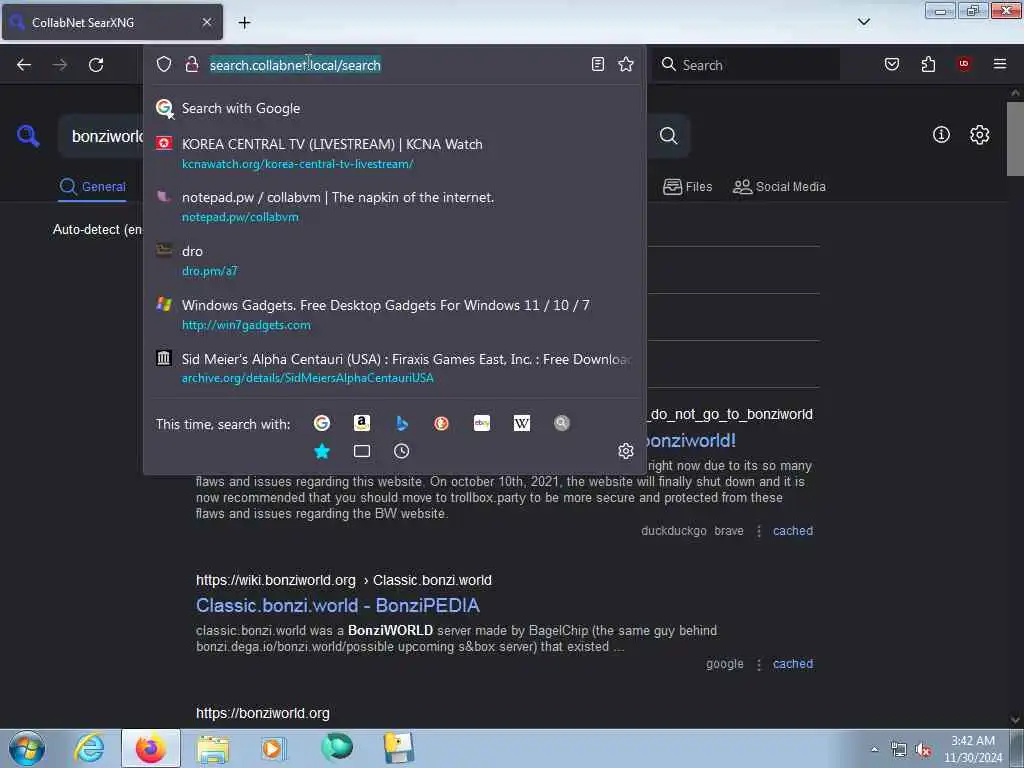The width and height of the screenshot is (1024, 768).
Task: Click the page vertical scrollbar thumb
Action: tap(1014, 139)
